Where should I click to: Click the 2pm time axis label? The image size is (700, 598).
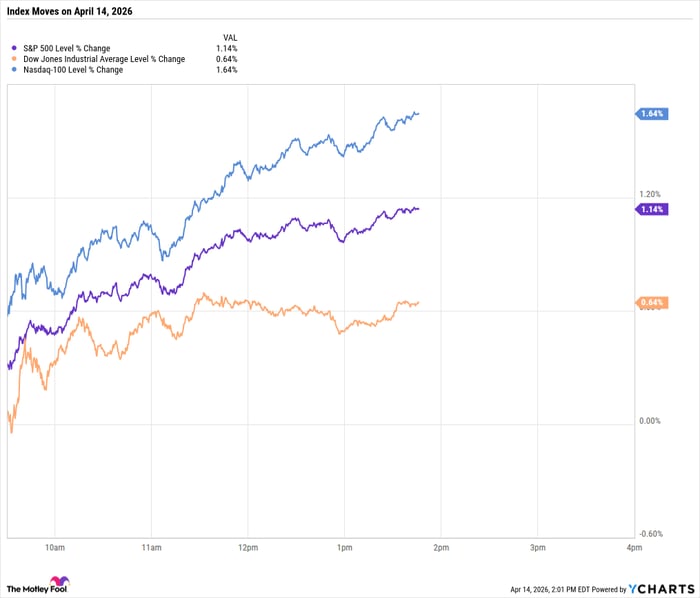click(x=440, y=549)
